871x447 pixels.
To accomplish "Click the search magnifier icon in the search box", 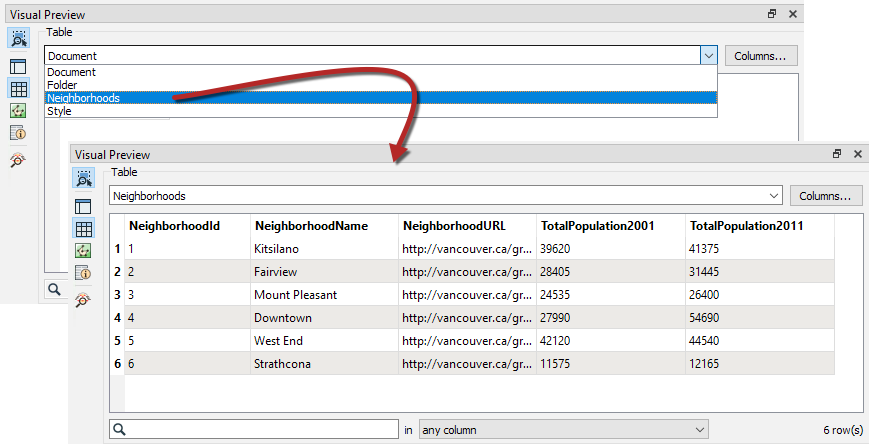I will tap(119, 429).
